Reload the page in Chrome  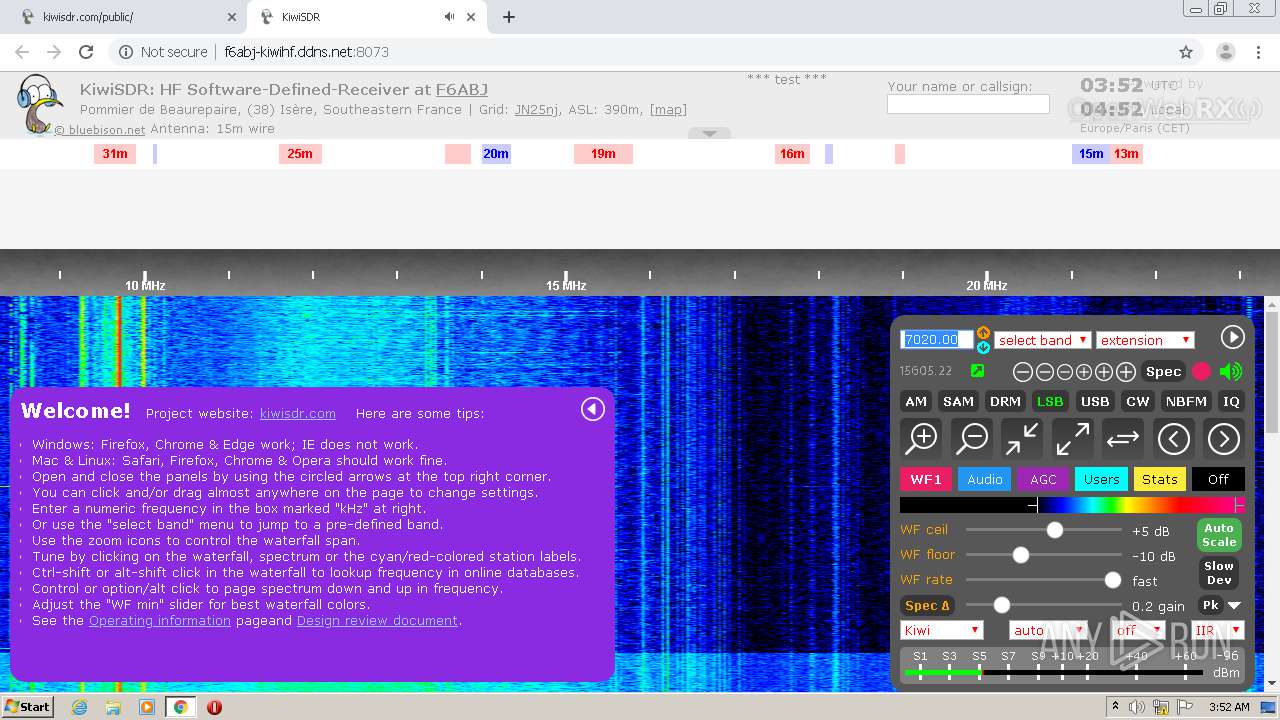point(86,52)
